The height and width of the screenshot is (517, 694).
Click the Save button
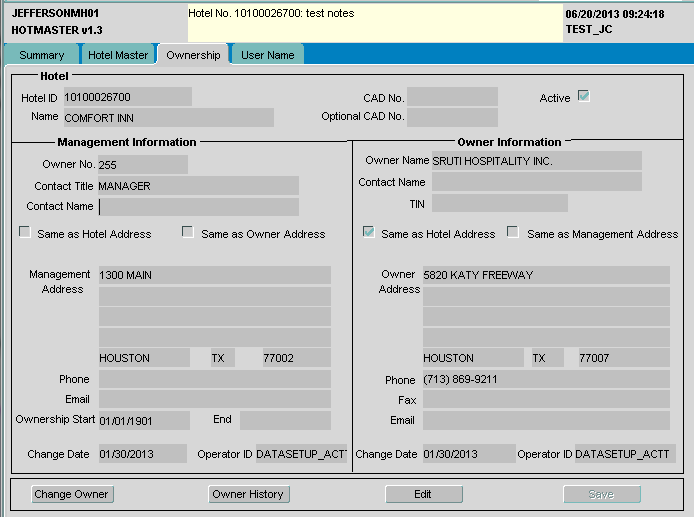click(601, 494)
